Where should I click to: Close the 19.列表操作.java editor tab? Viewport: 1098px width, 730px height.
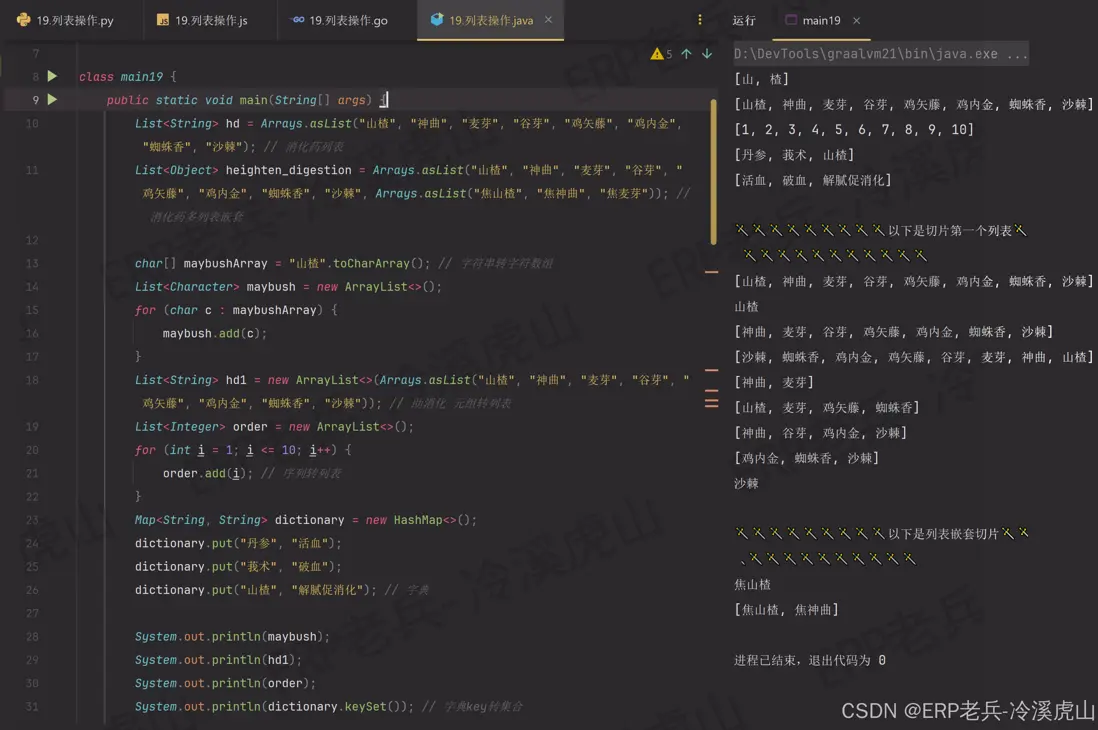coord(546,18)
